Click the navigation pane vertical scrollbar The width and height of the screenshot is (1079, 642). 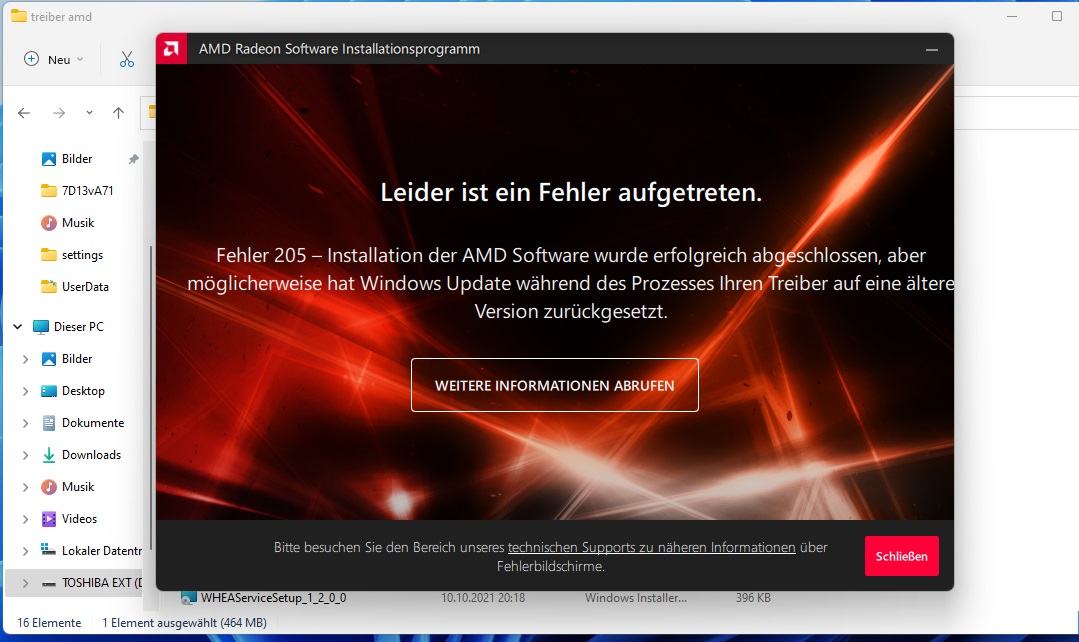151,398
